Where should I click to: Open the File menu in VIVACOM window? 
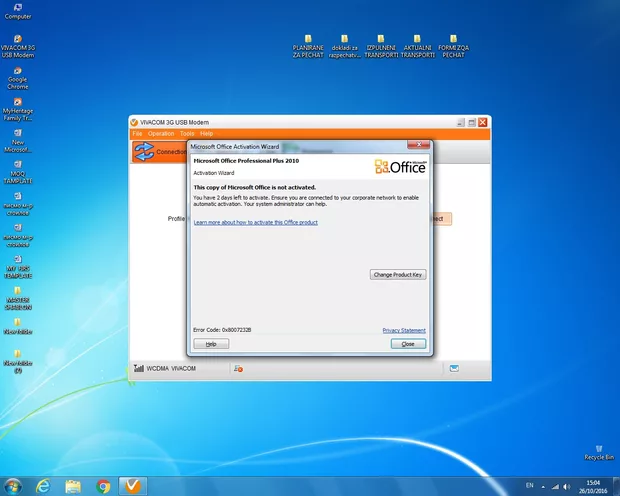click(138, 133)
